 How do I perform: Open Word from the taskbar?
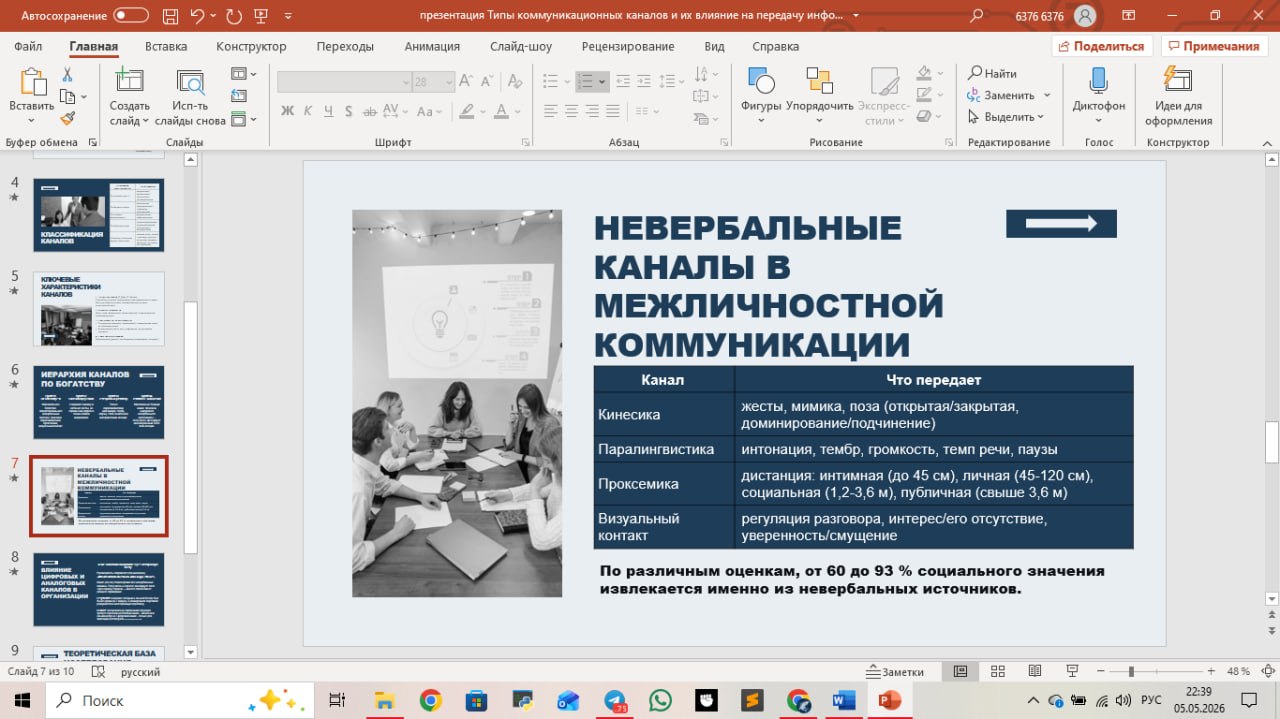[x=843, y=700]
